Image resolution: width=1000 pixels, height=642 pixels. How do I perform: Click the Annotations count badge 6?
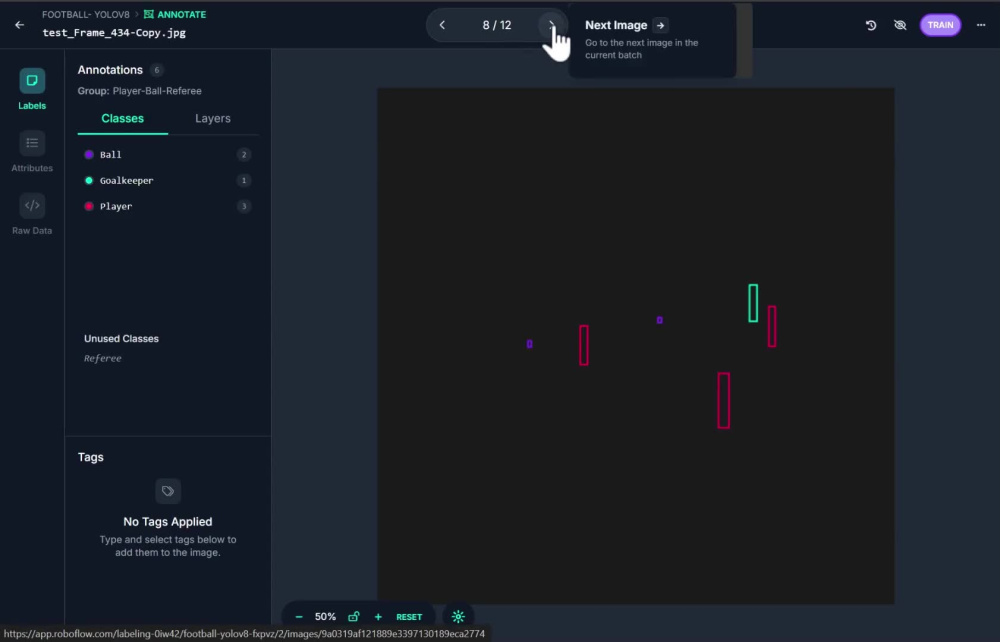click(x=156, y=70)
